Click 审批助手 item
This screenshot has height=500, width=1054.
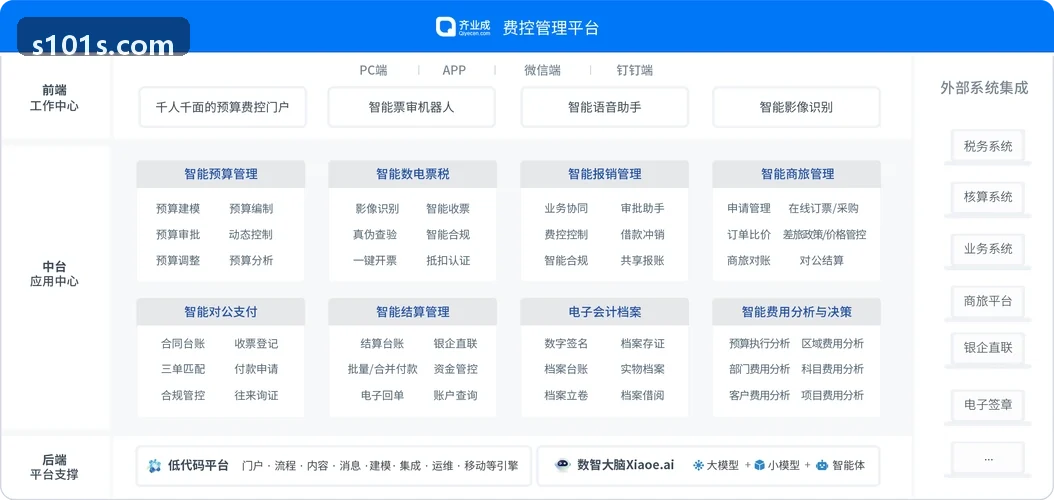click(x=643, y=208)
